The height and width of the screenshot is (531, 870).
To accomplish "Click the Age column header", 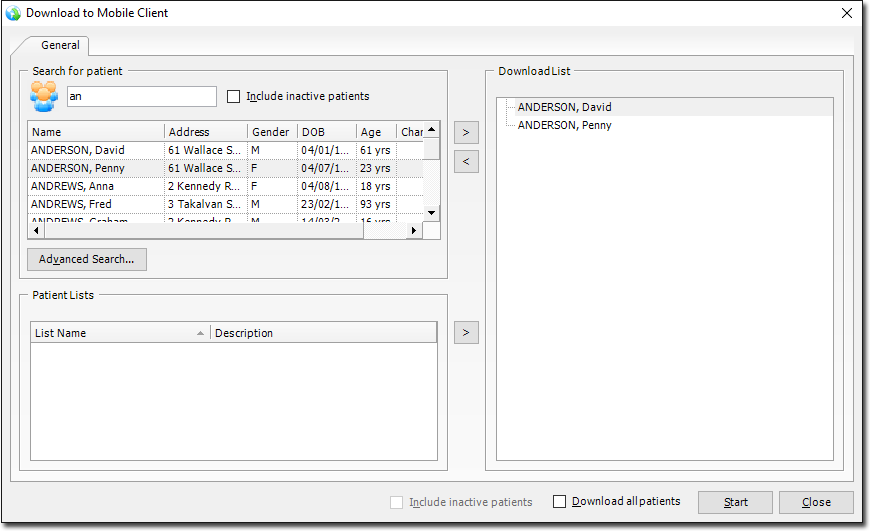I will tap(376, 132).
